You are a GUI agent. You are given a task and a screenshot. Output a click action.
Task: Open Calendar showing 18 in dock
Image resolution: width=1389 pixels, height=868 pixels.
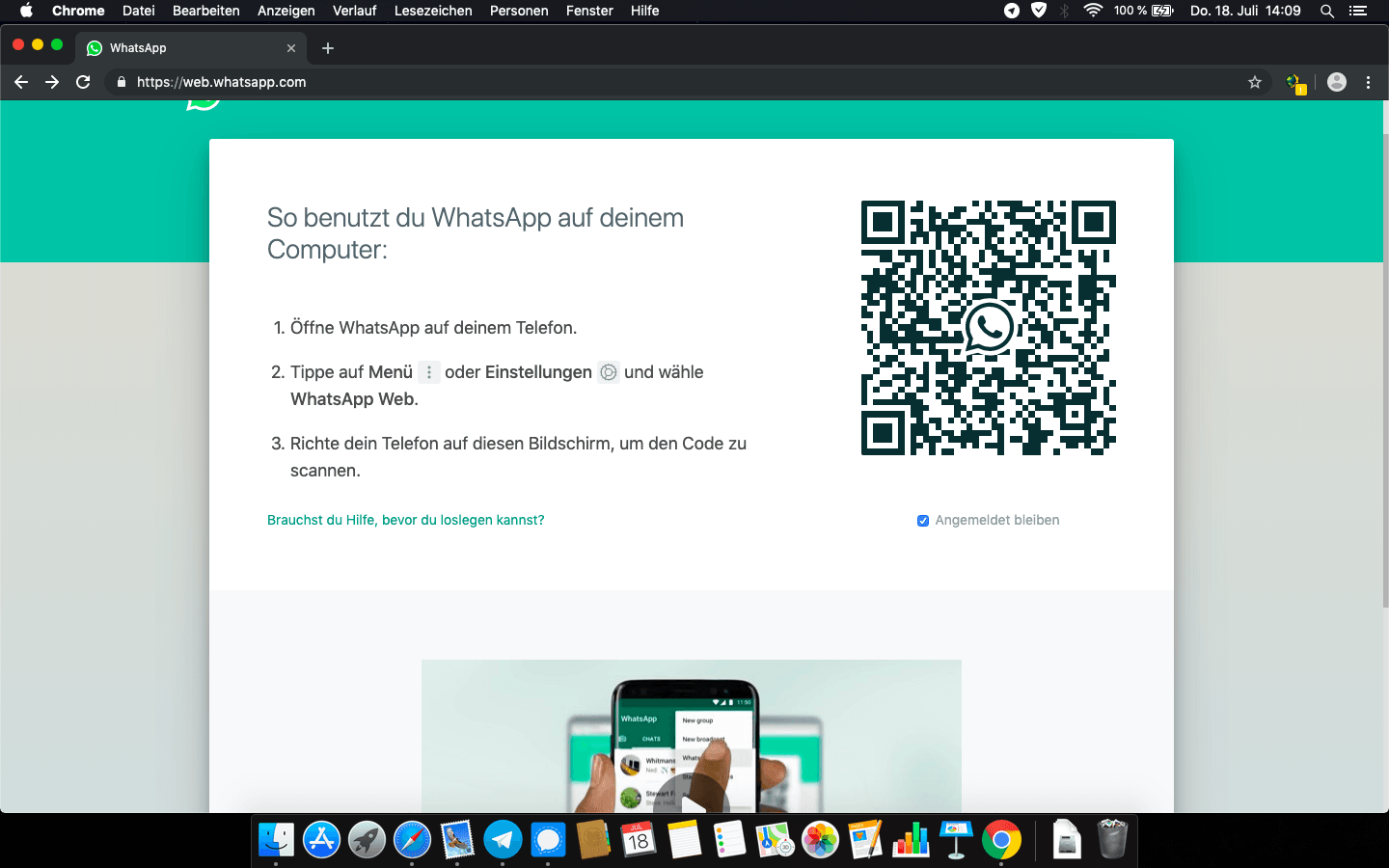pos(639,840)
